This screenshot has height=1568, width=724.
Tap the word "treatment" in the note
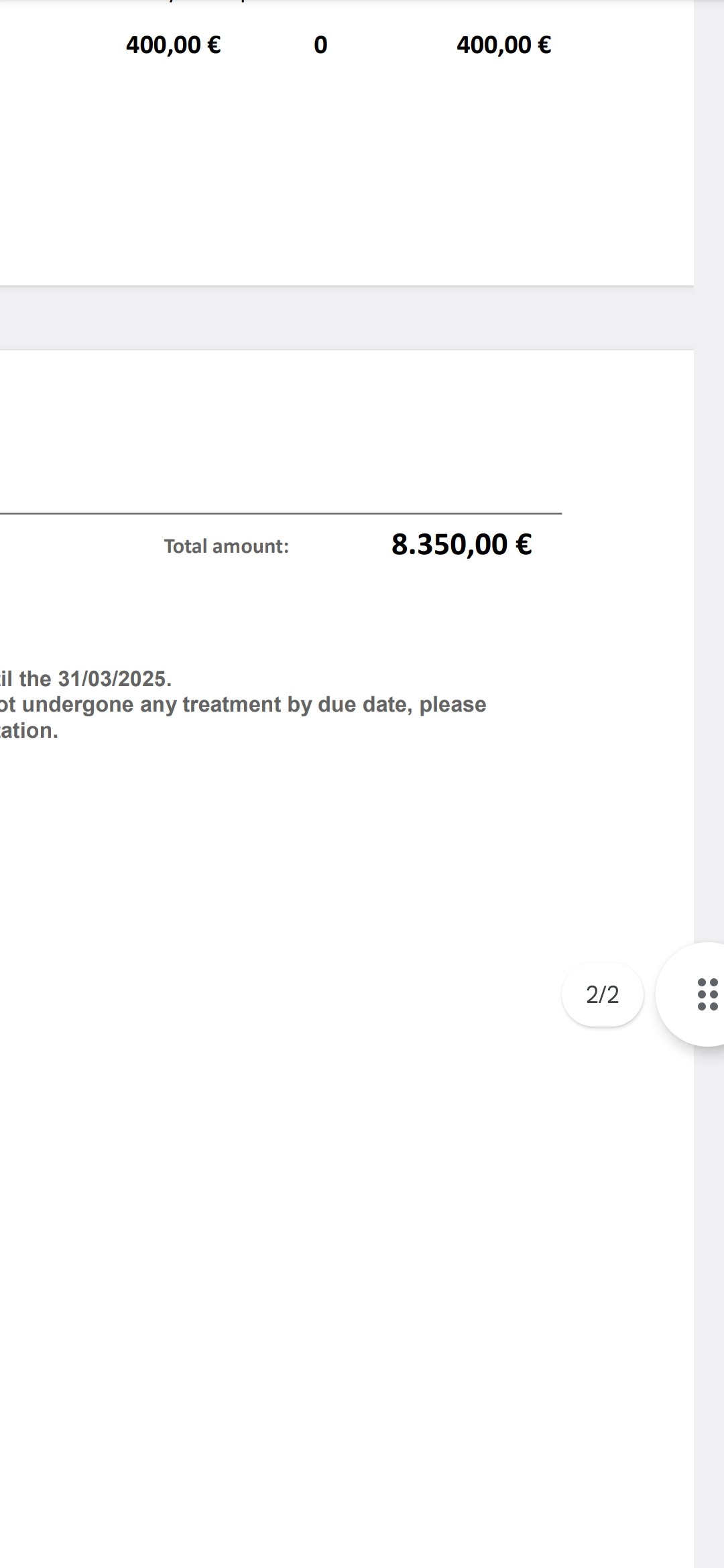pyautogui.click(x=232, y=705)
